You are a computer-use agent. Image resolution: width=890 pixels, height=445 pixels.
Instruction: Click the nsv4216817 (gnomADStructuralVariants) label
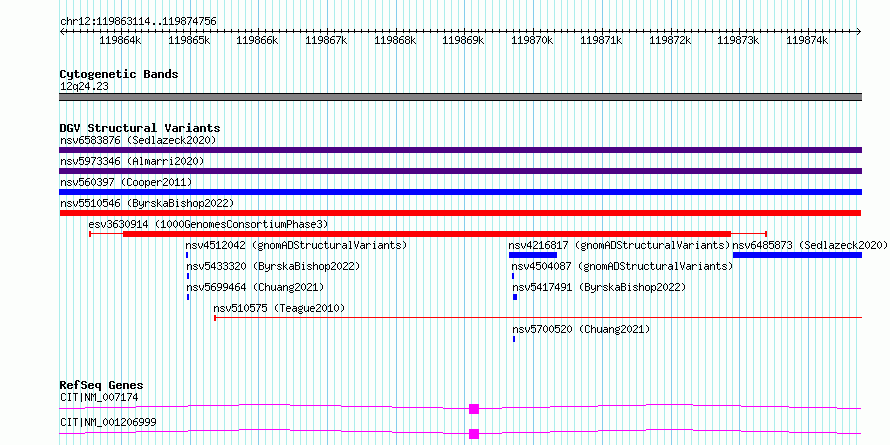(619, 245)
